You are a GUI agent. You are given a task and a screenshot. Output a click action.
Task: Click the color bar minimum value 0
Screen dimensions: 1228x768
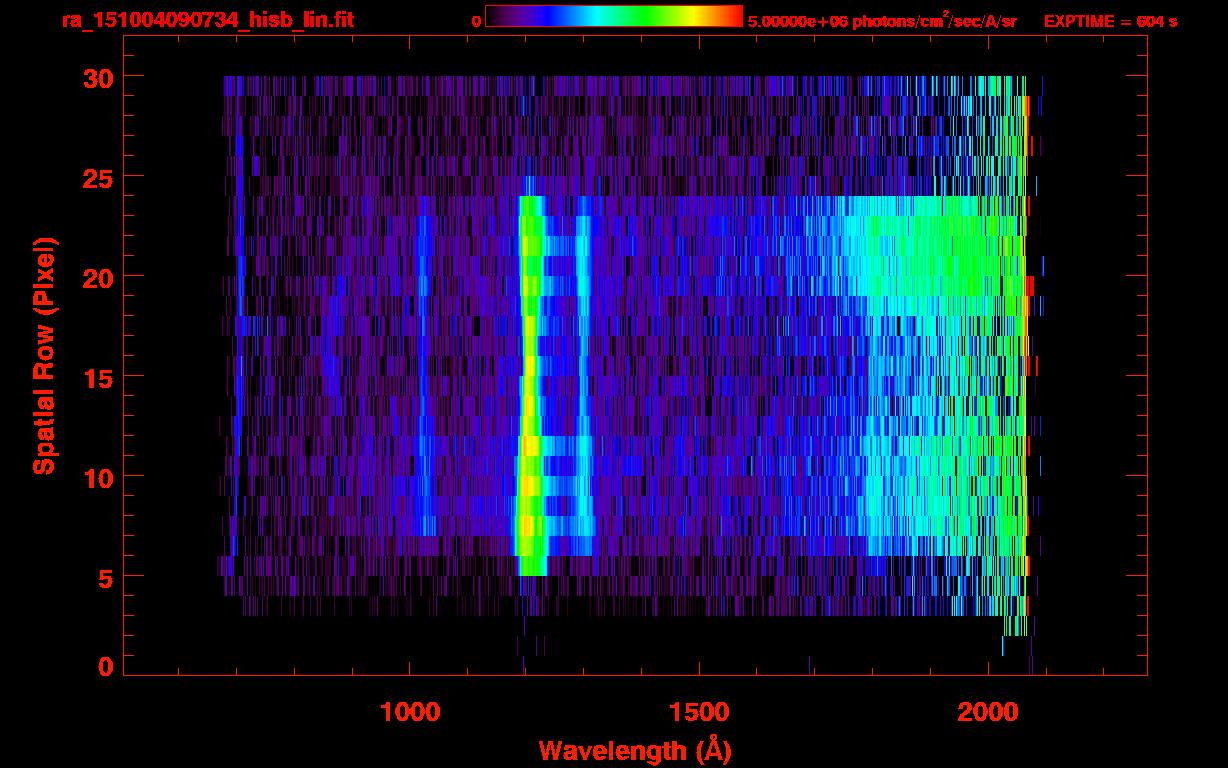click(x=477, y=21)
